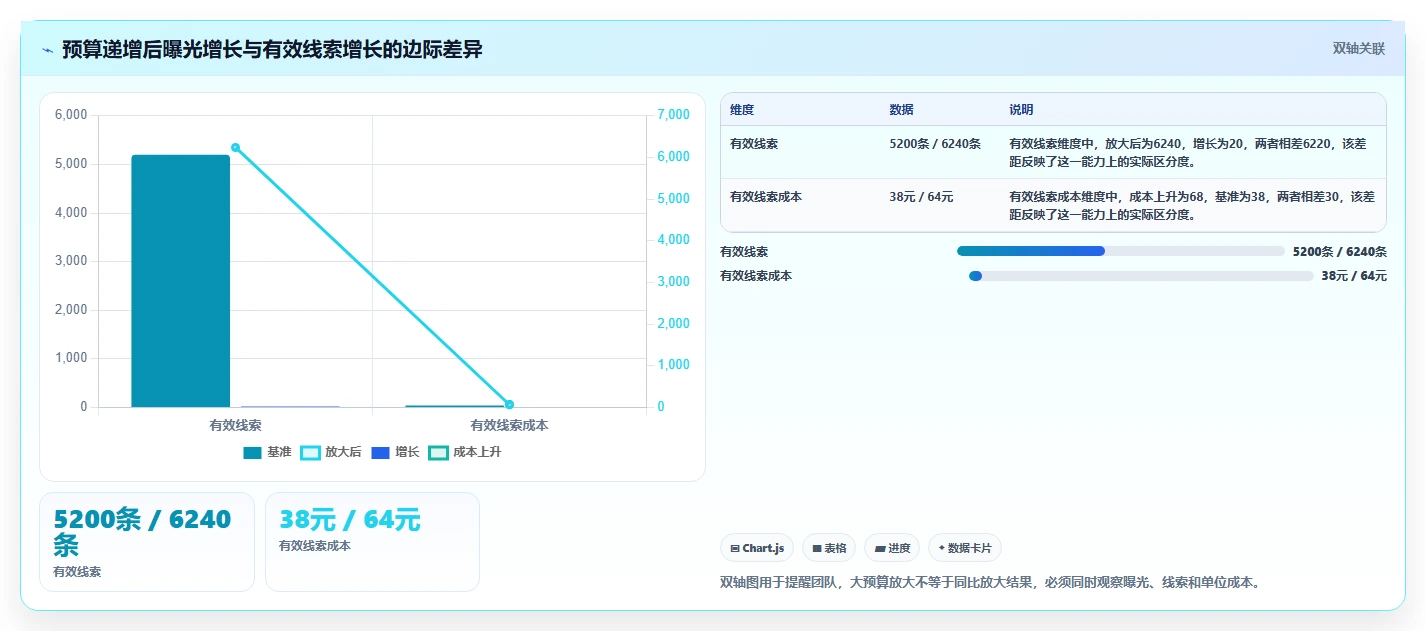Click the 38元 / 64元 value beside progress bar
The height and width of the screenshot is (631, 1426).
coord(1354,276)
